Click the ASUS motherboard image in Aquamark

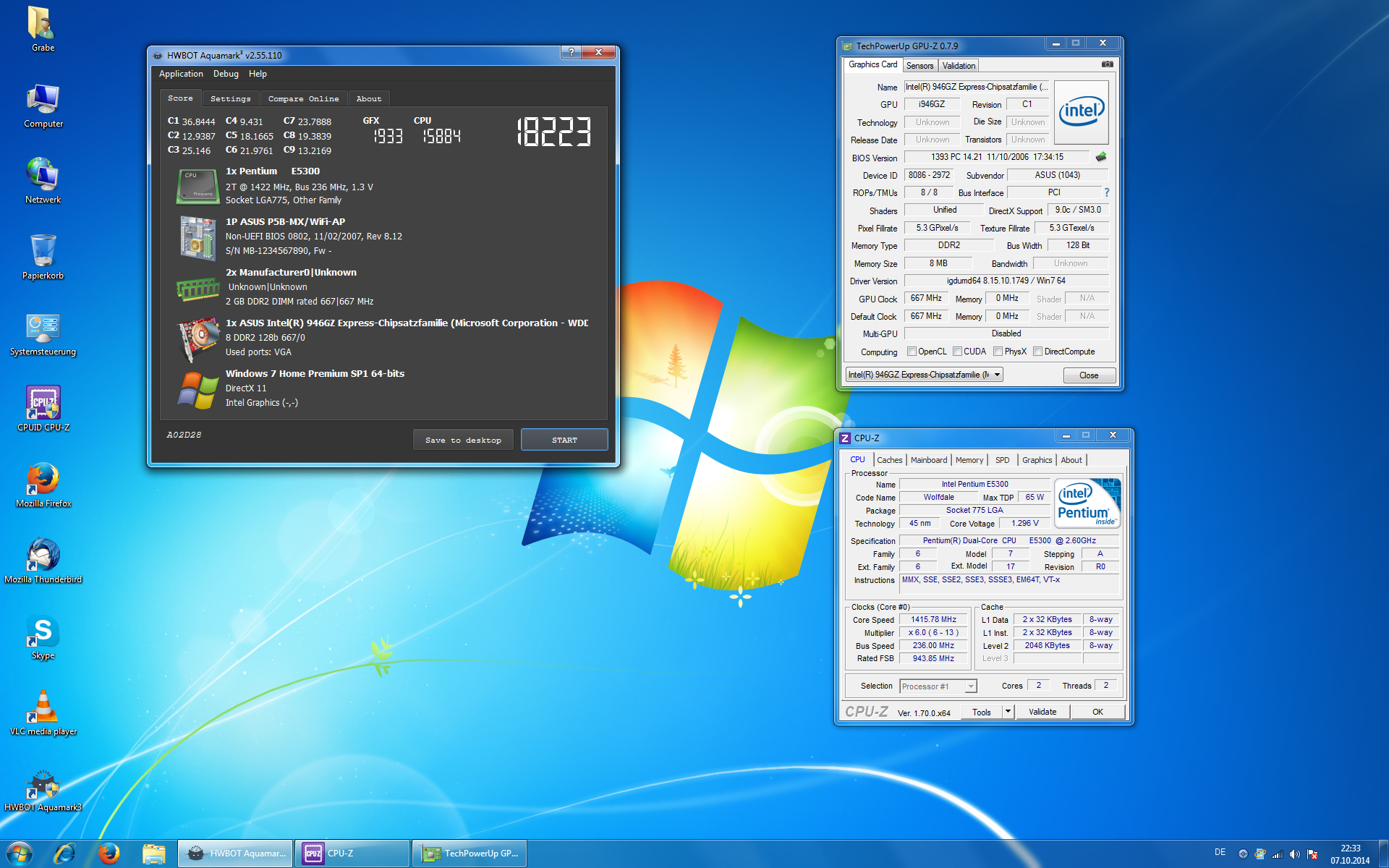(x=197, y=238)
